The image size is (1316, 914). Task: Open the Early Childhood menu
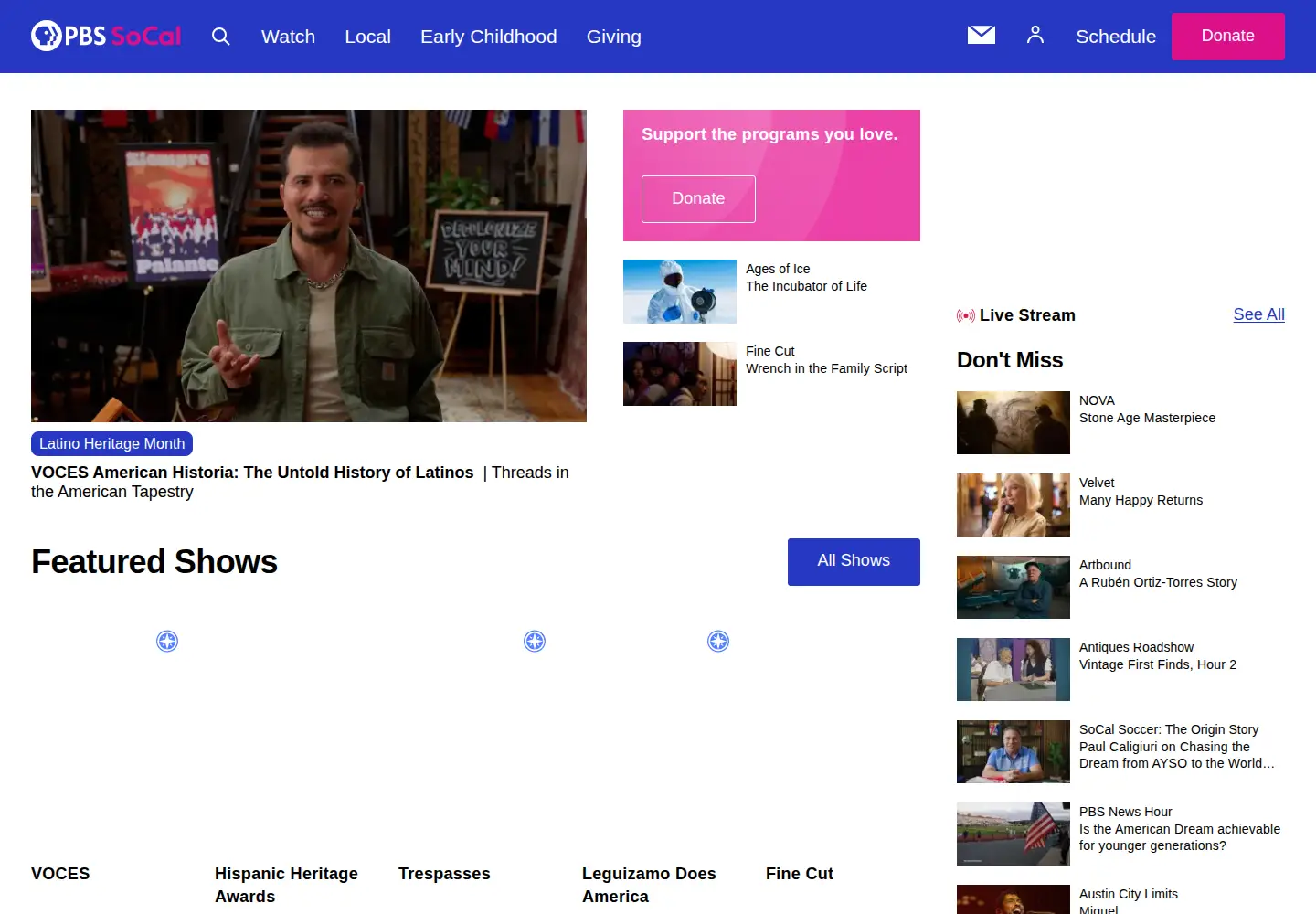[x=488, y=37]
